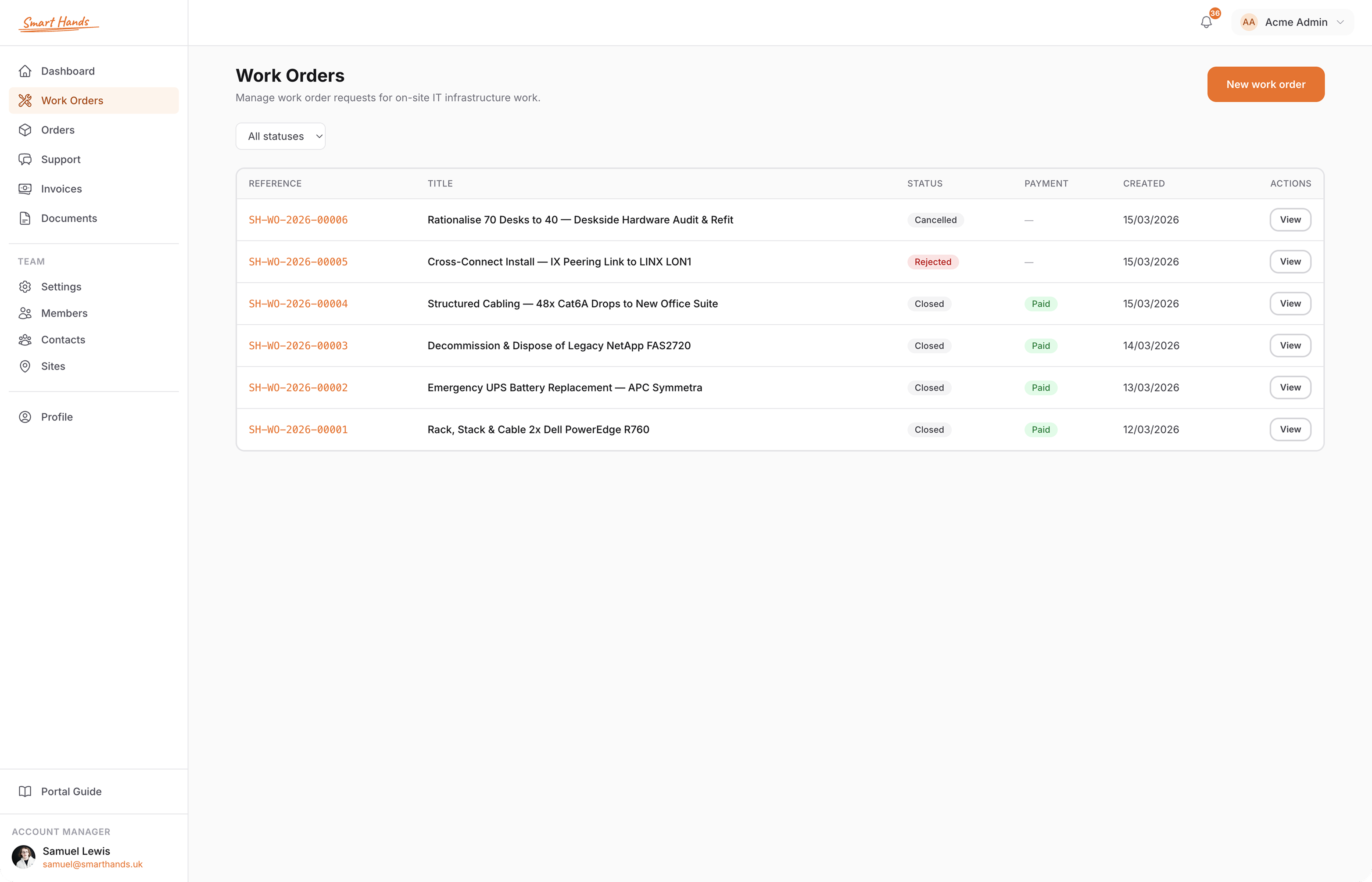This screenshot has height=882, width=1372.
Task: Select the Invoices icon in the sidebar
Action: coord(25,189)
